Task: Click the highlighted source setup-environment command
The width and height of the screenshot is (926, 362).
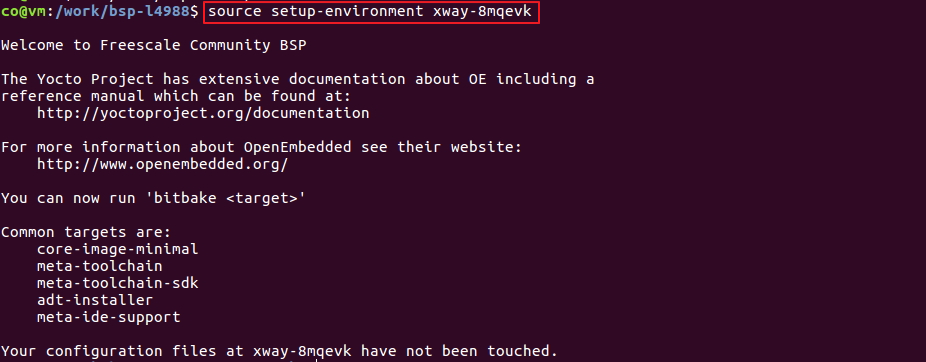Action: [371, 12]
